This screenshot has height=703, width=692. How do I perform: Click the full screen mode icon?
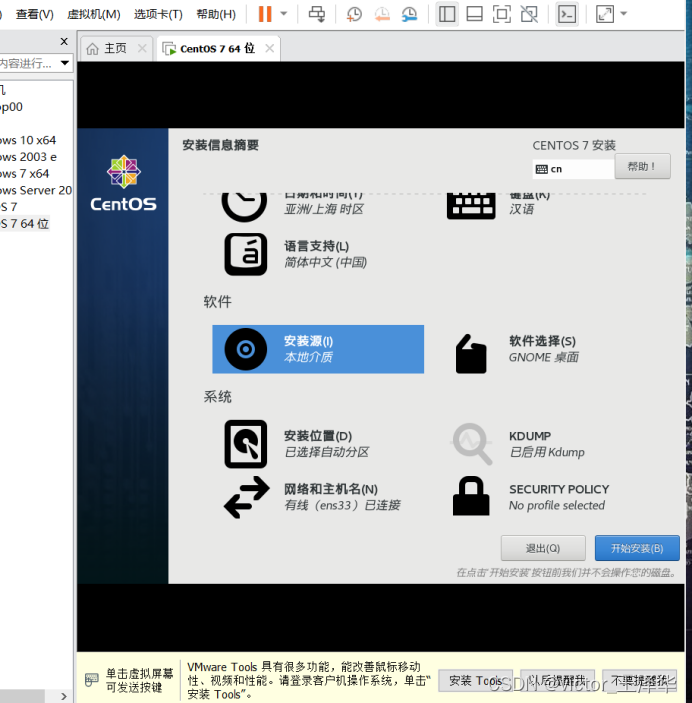[x=501, y=14]
